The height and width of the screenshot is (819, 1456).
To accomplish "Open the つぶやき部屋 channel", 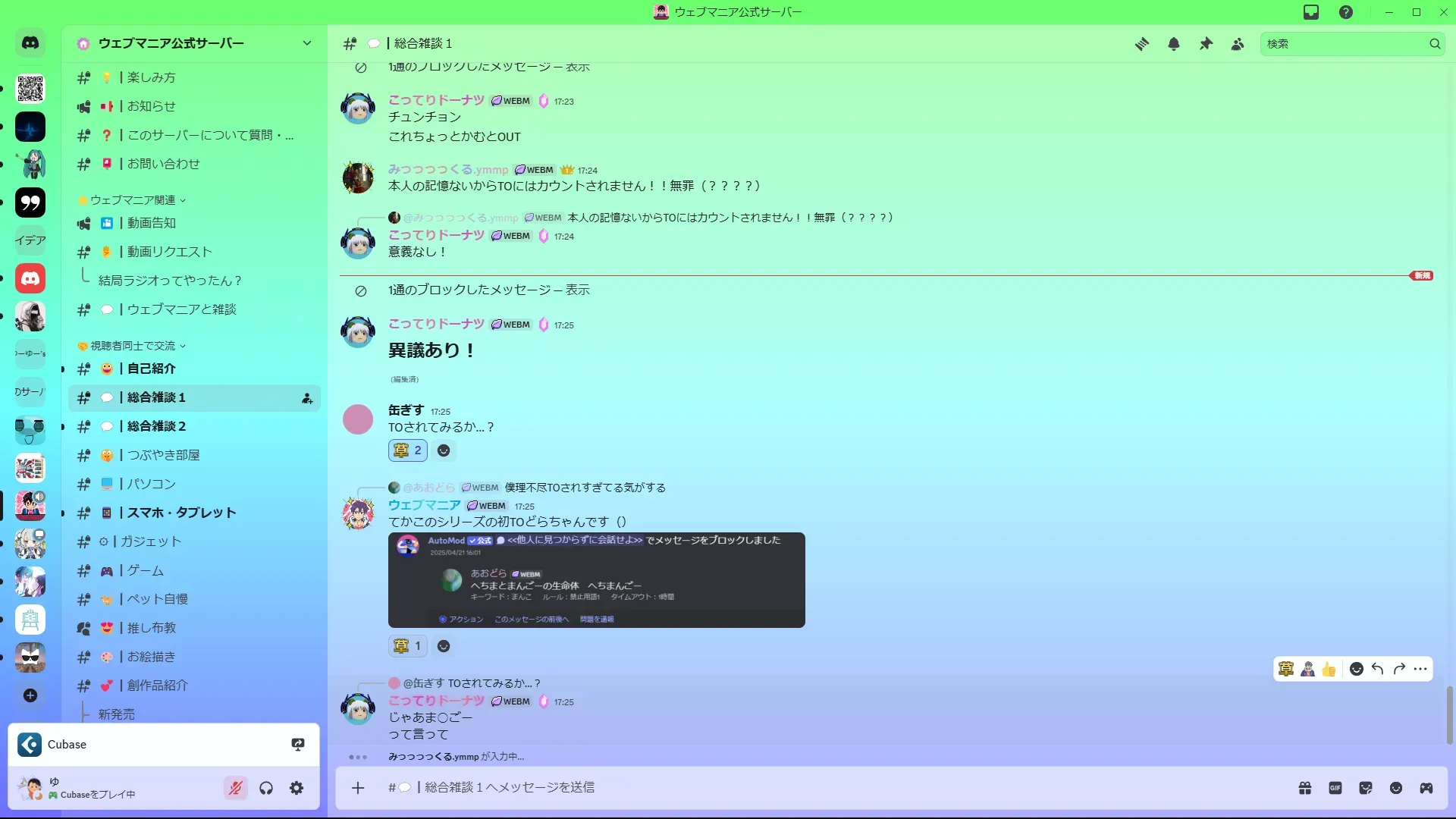I will point(194,455).
